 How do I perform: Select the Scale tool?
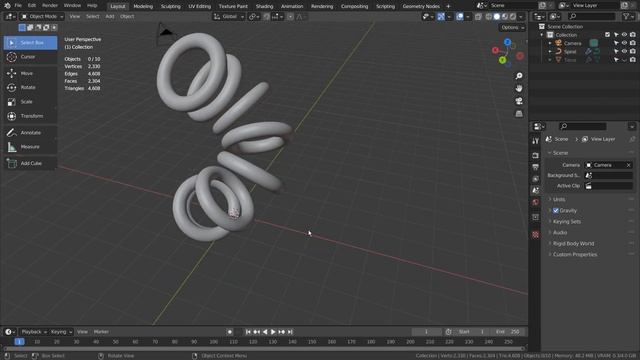(31, 102)
